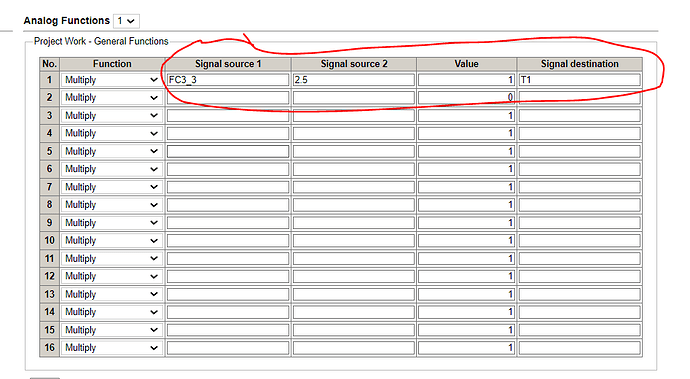Image resolution: width=690 pixels, height=379 pixels.
Task: Open Function dropdown in row 7
Action: tap(112, 187)
